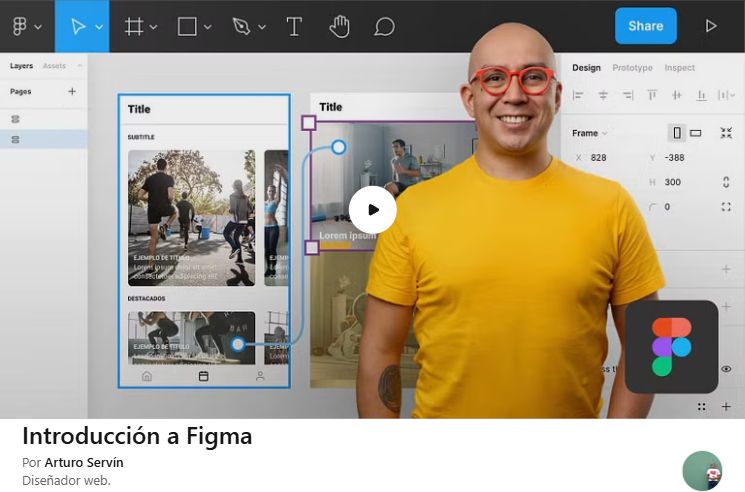Image resolution: width=745 pixels, height=492 pixels.
Task: Open the Frame type dropdown
Action: [x=590, y=133]
